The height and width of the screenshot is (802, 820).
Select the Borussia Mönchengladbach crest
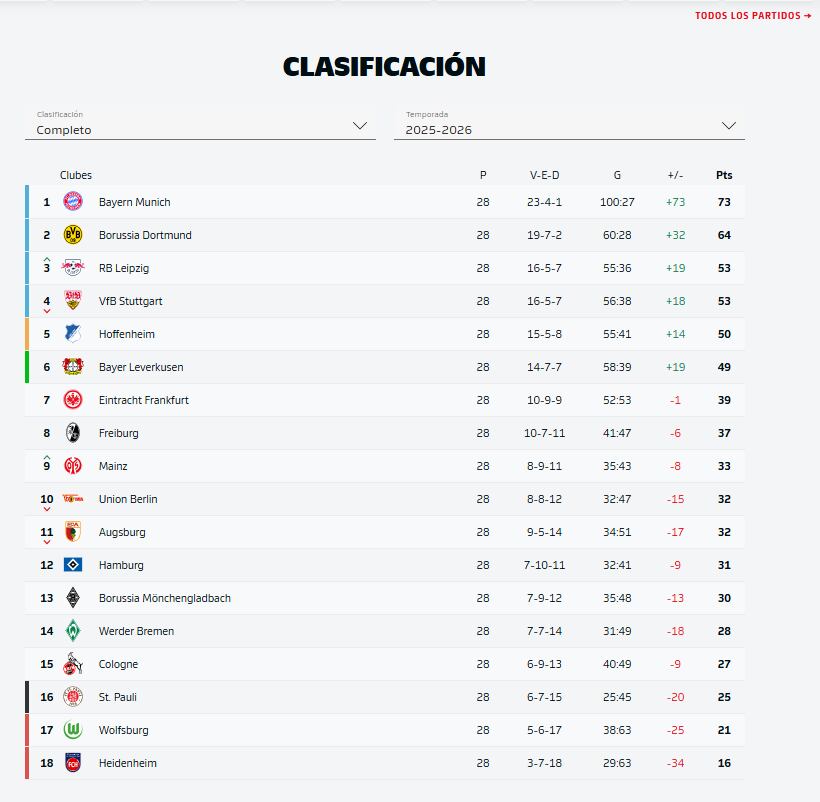click(x=74, y=598)
